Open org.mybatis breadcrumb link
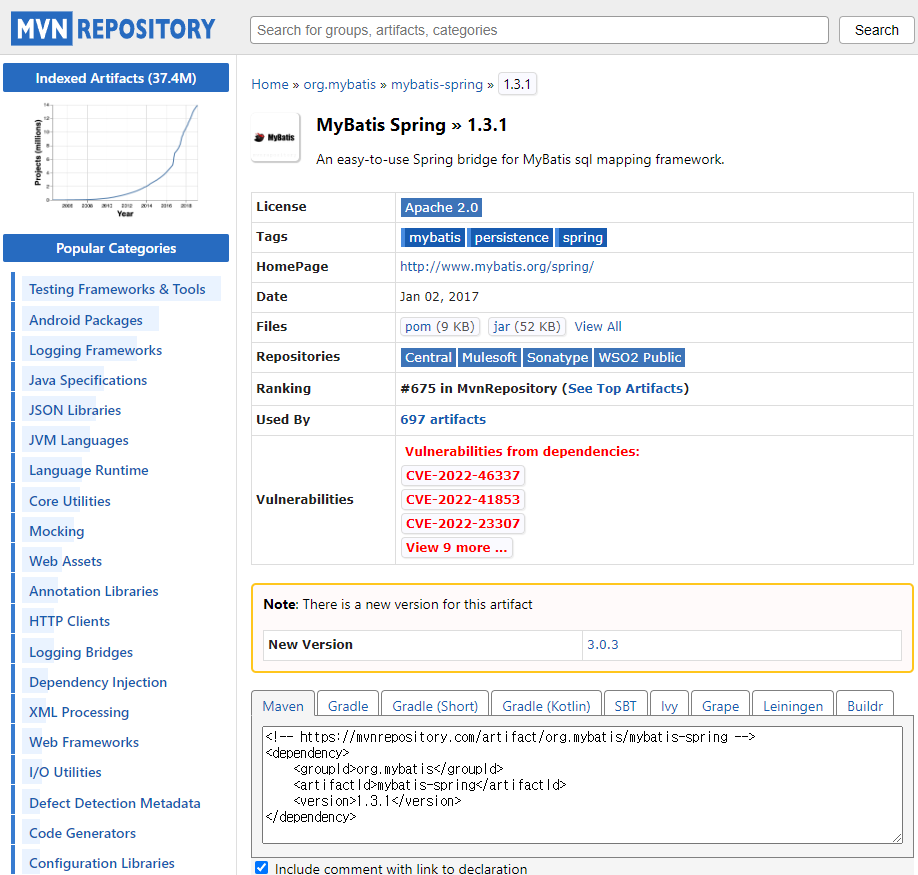Image resolution: width=918 pixels, height=875 pixels. [340, 84]
